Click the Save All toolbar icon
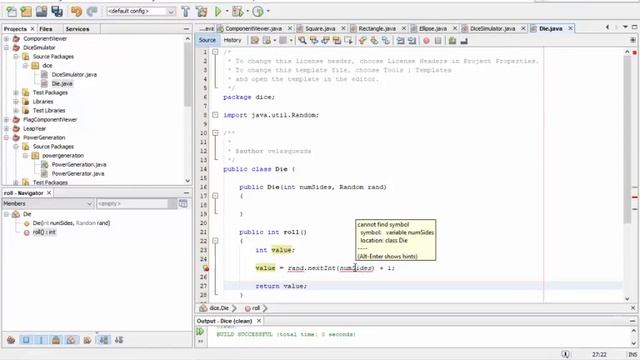This screenshot has width=640, height=360. click(x=57, y=11)
